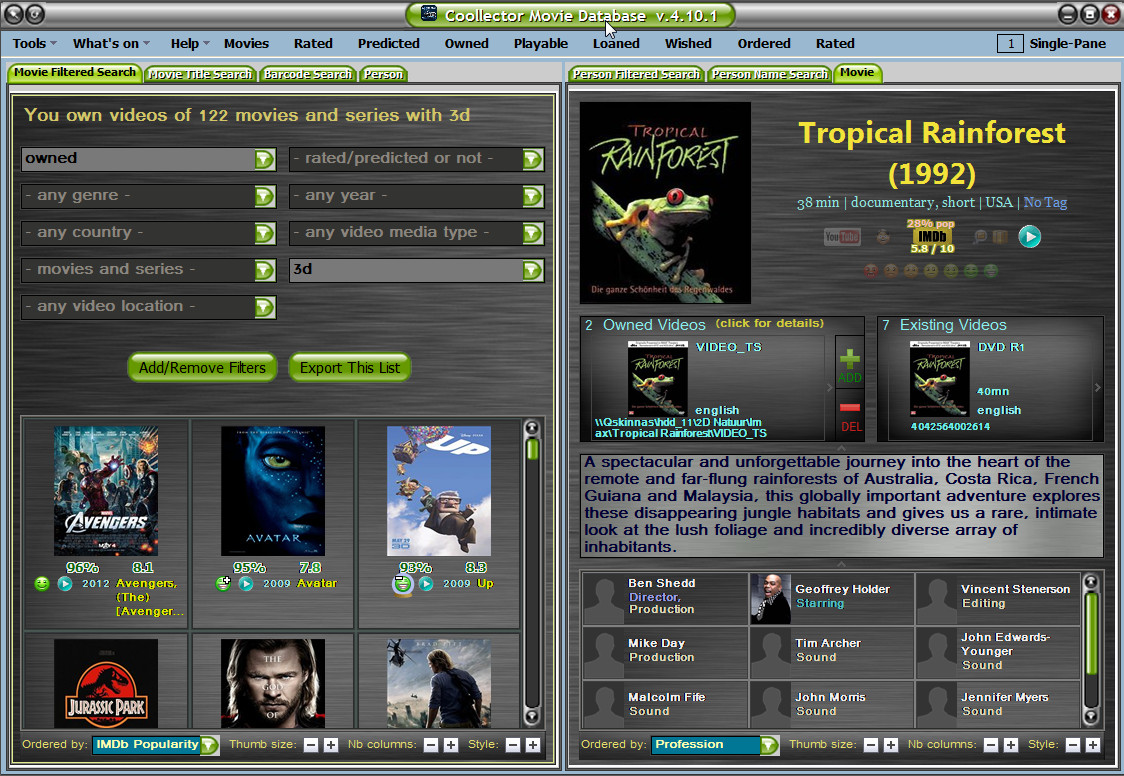Switch to the Movie Title Search tab

pos(200,74)
